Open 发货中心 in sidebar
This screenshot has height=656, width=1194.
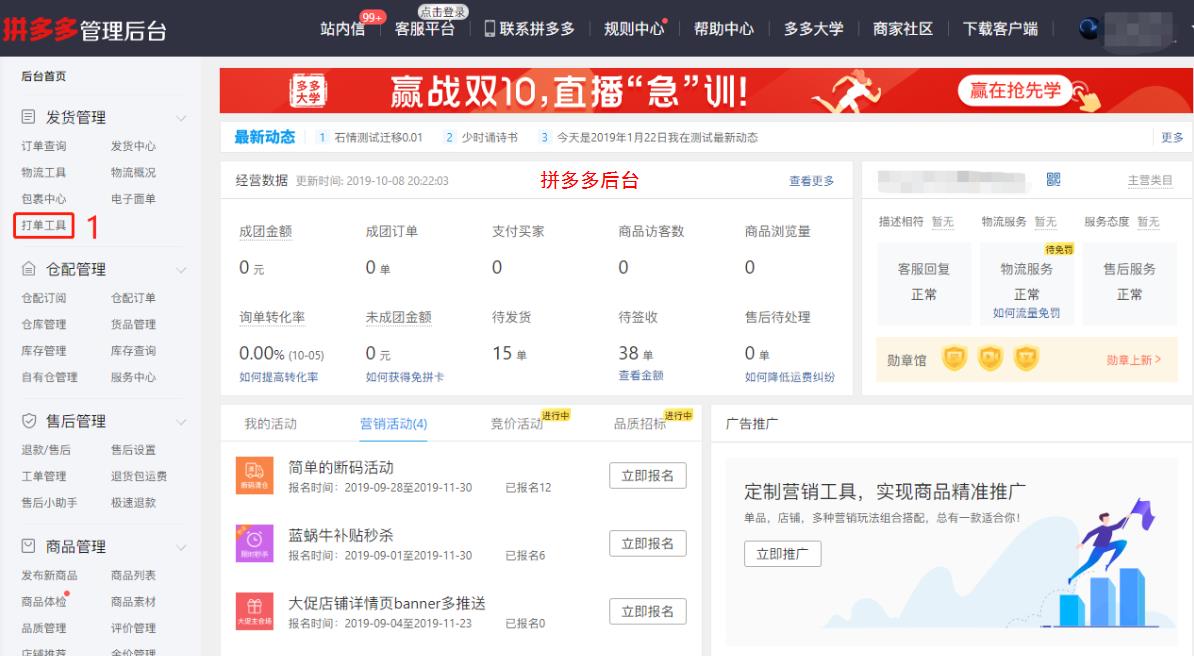click(133, 146)
